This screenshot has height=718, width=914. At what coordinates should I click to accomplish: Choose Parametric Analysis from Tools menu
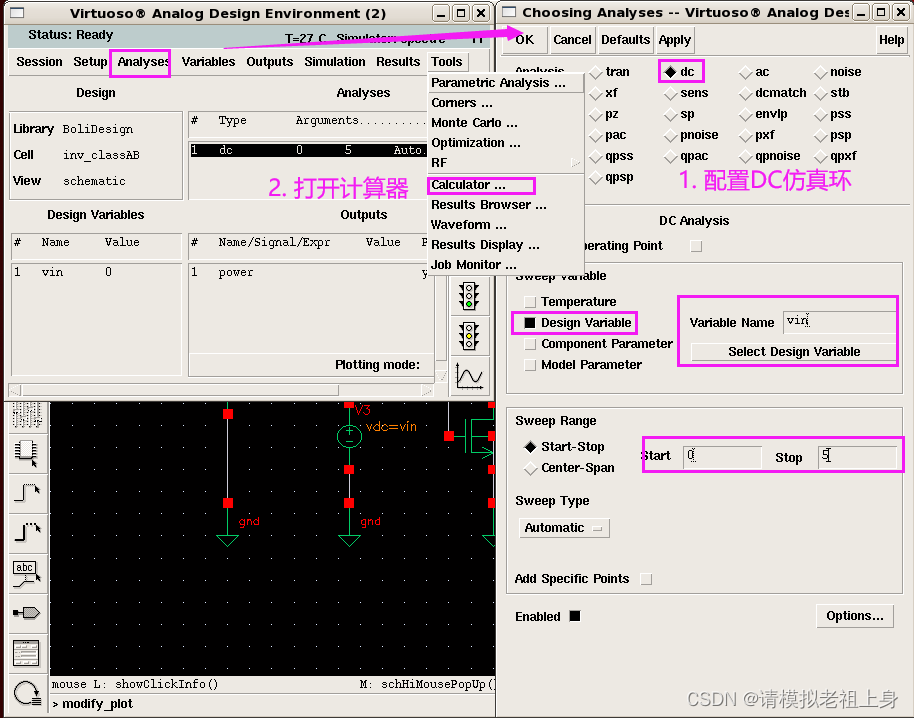point(505,83)
